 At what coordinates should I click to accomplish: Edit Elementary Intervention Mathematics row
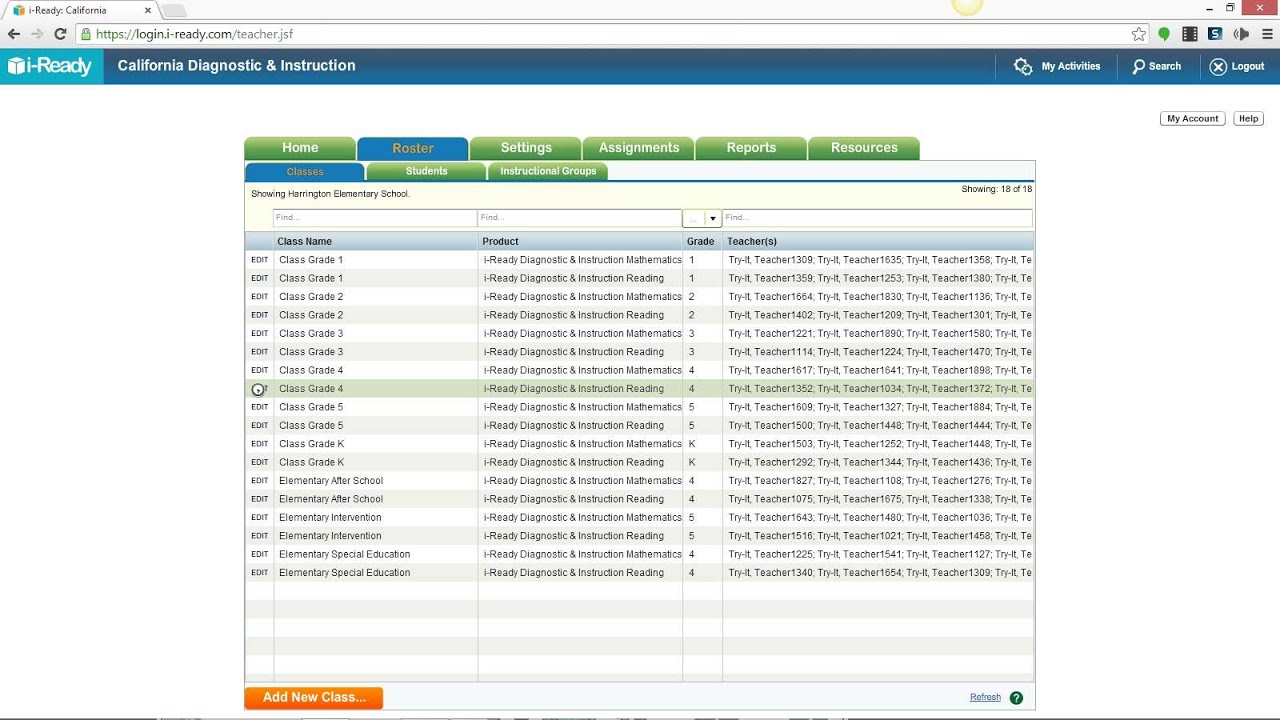pos(260,517)
